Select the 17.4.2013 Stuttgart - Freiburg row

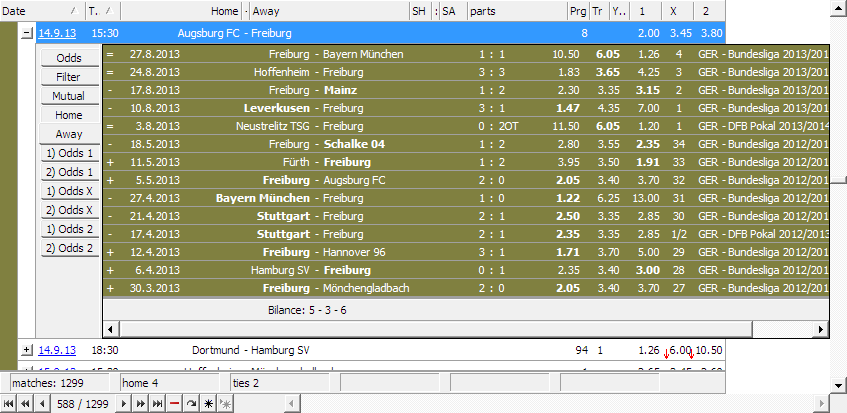466,234
